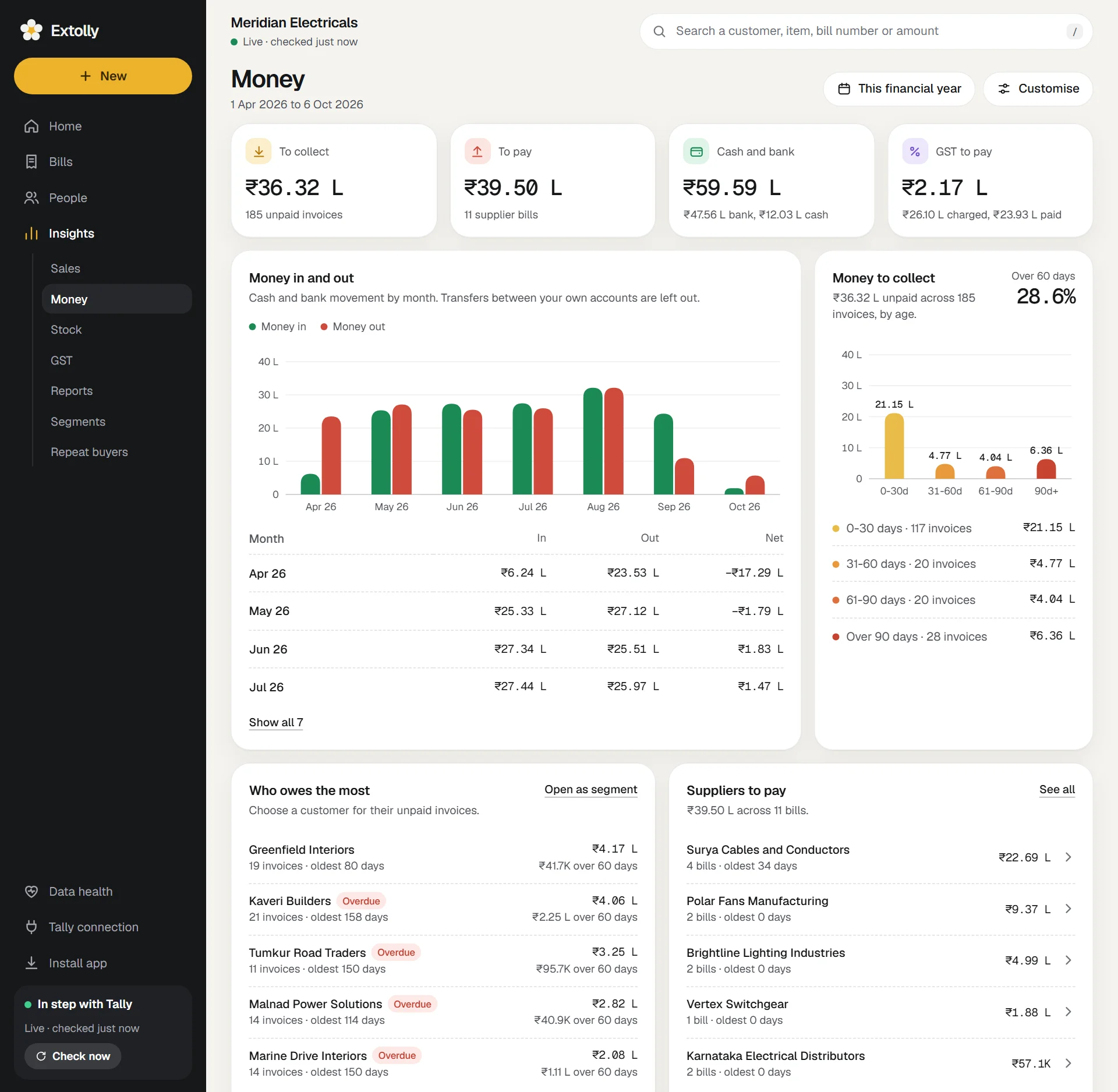The image size is (1118, 1092).
Task: Click the search magnifier icon
Action: tap(659, 31)
